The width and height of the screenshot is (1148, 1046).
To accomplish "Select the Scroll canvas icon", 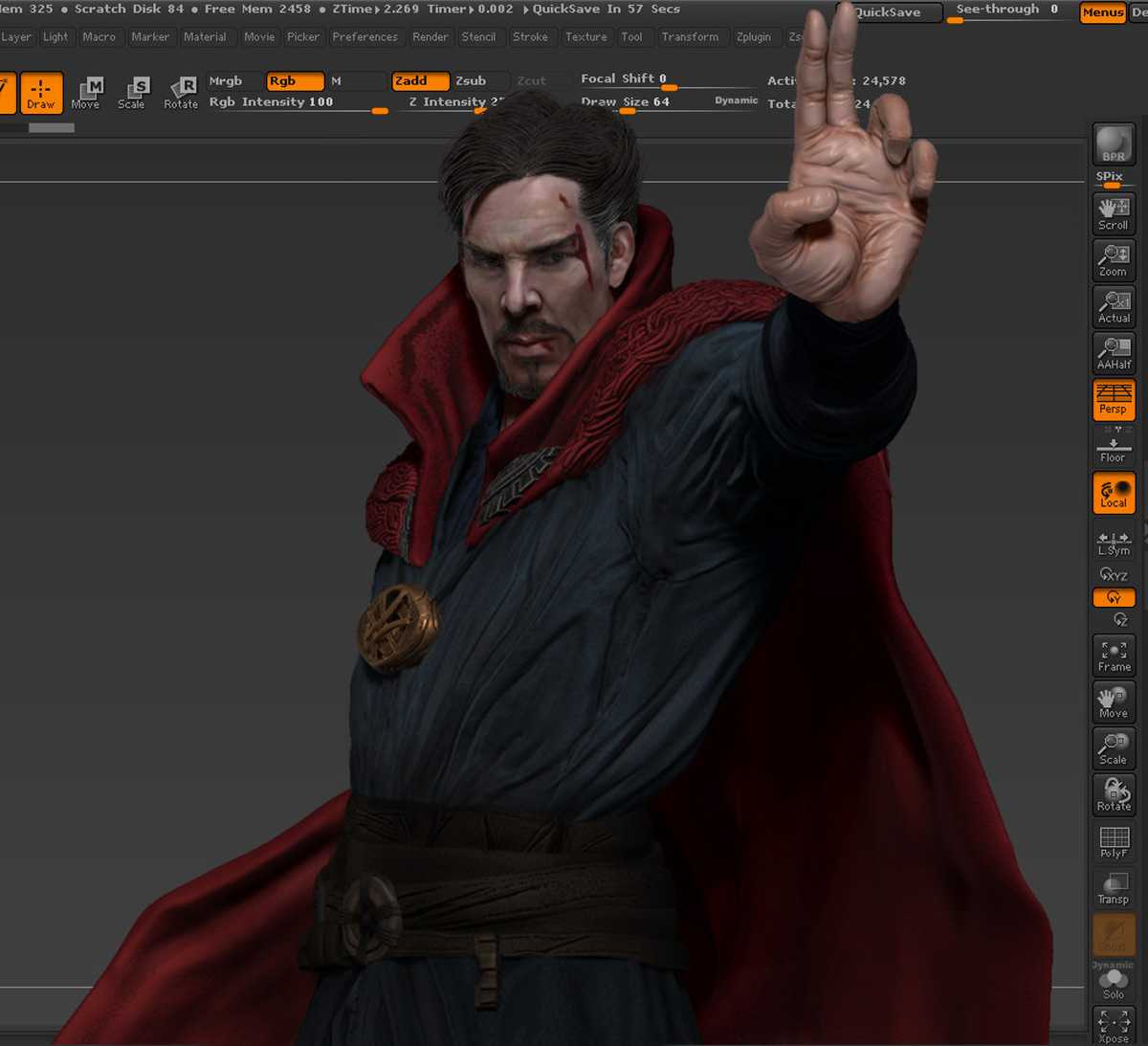I will click(1114, 213).
